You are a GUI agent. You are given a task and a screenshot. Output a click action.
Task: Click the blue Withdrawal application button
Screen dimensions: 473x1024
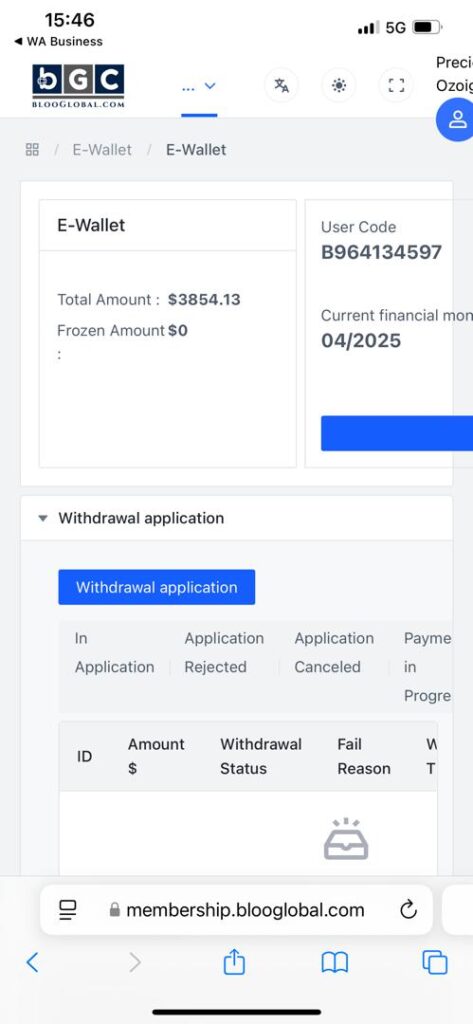(157, 587)
